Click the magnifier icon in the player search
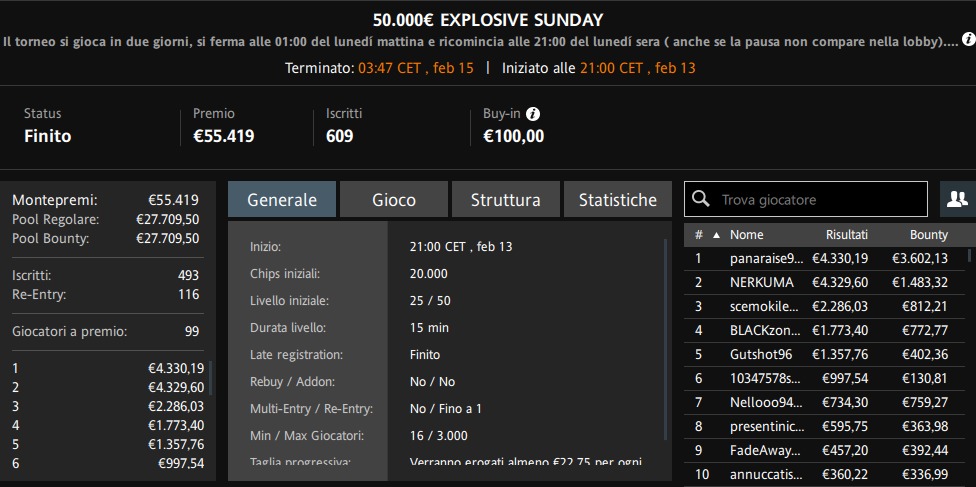 pyautogui.click(x=701, y=199)
